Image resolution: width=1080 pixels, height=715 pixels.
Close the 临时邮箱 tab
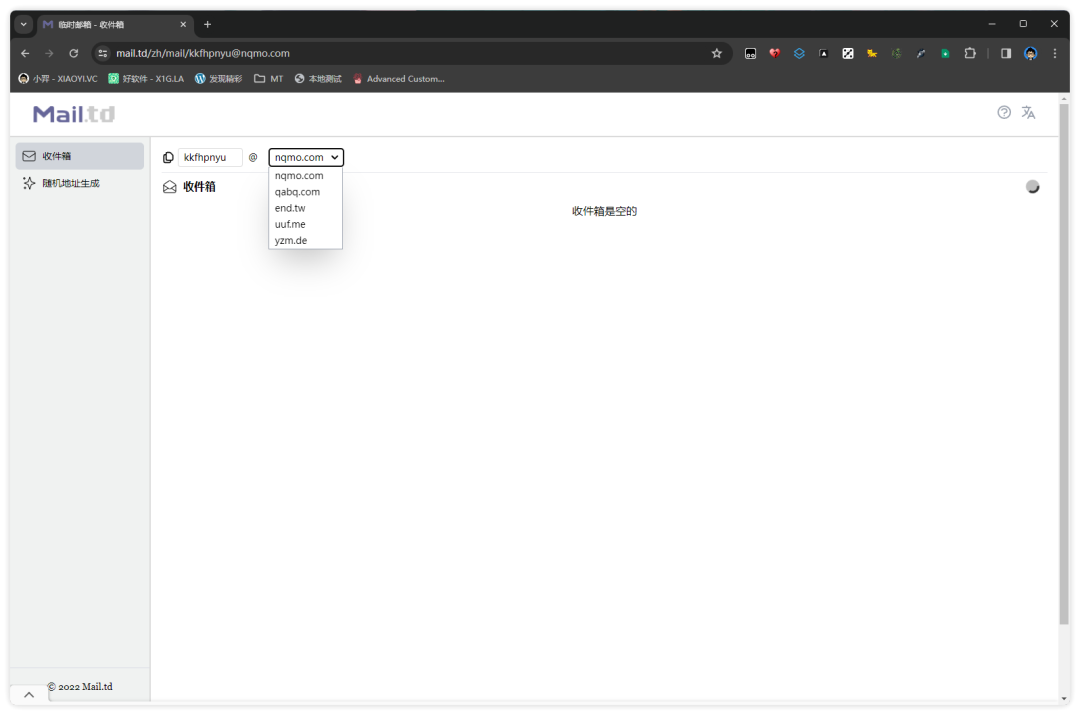[x=183, y=24]
